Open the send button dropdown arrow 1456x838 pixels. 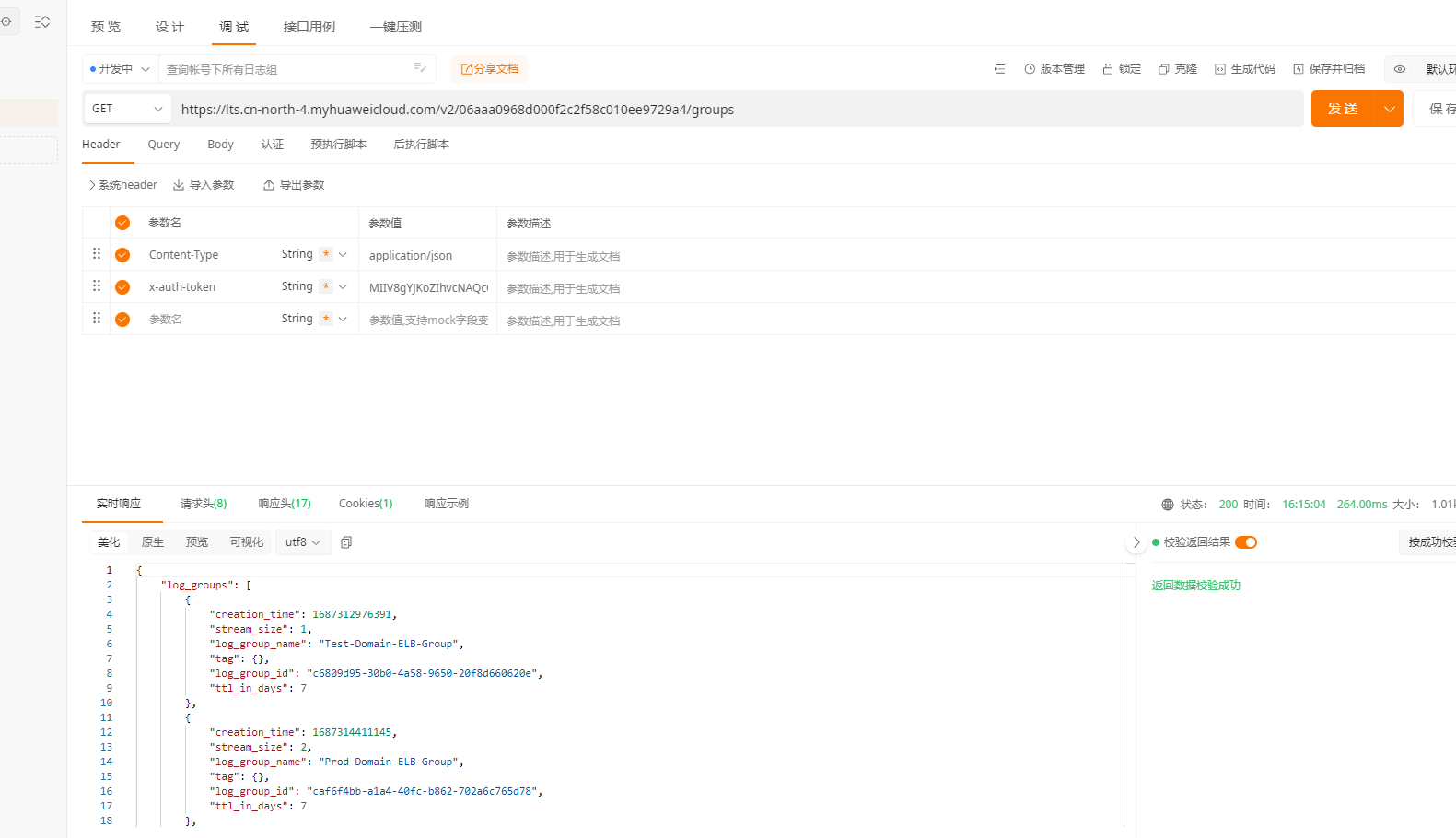pos(1389,109)
